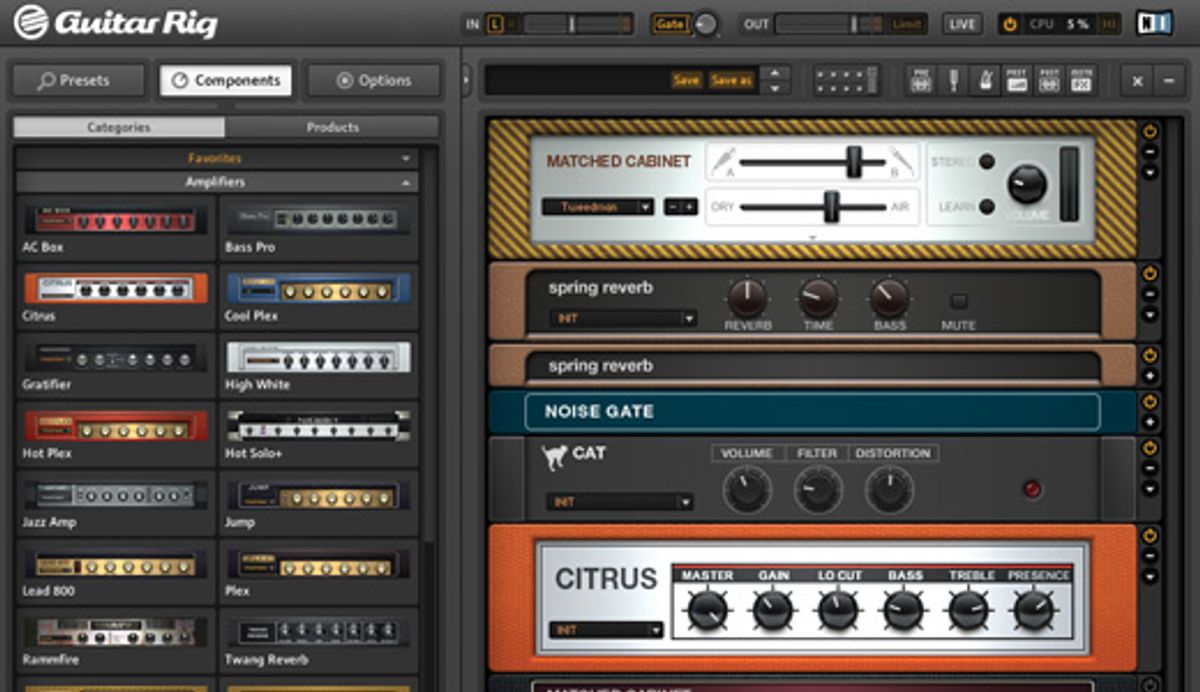Select the Hot Solo+ amplifier thumbnail
Viewport: 1200px width, 692px height.
tap(318, 426)
